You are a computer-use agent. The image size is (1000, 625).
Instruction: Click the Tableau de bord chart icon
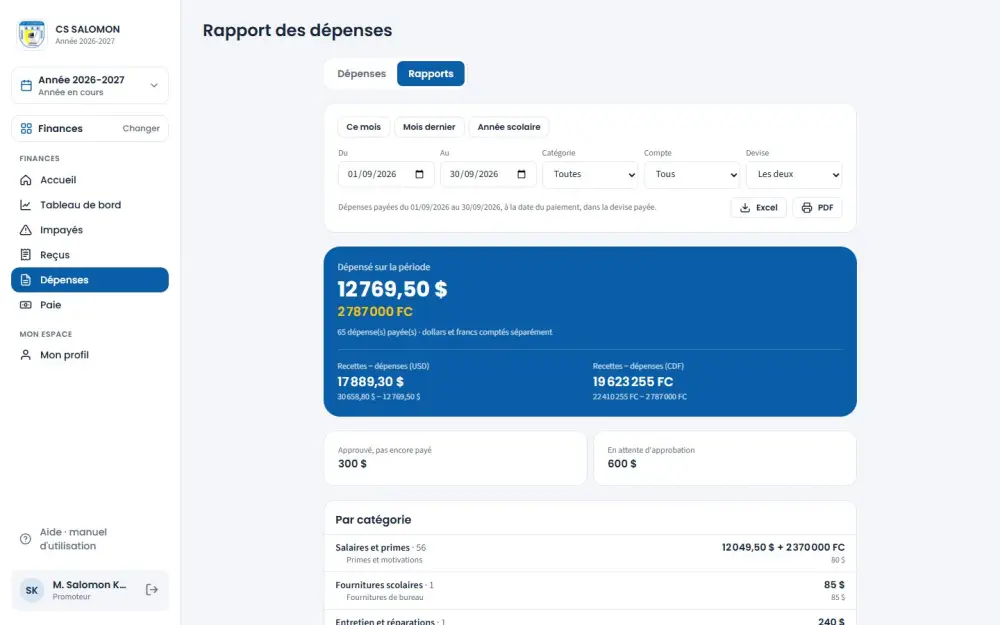pyautogui.click(x=26, y=205)
